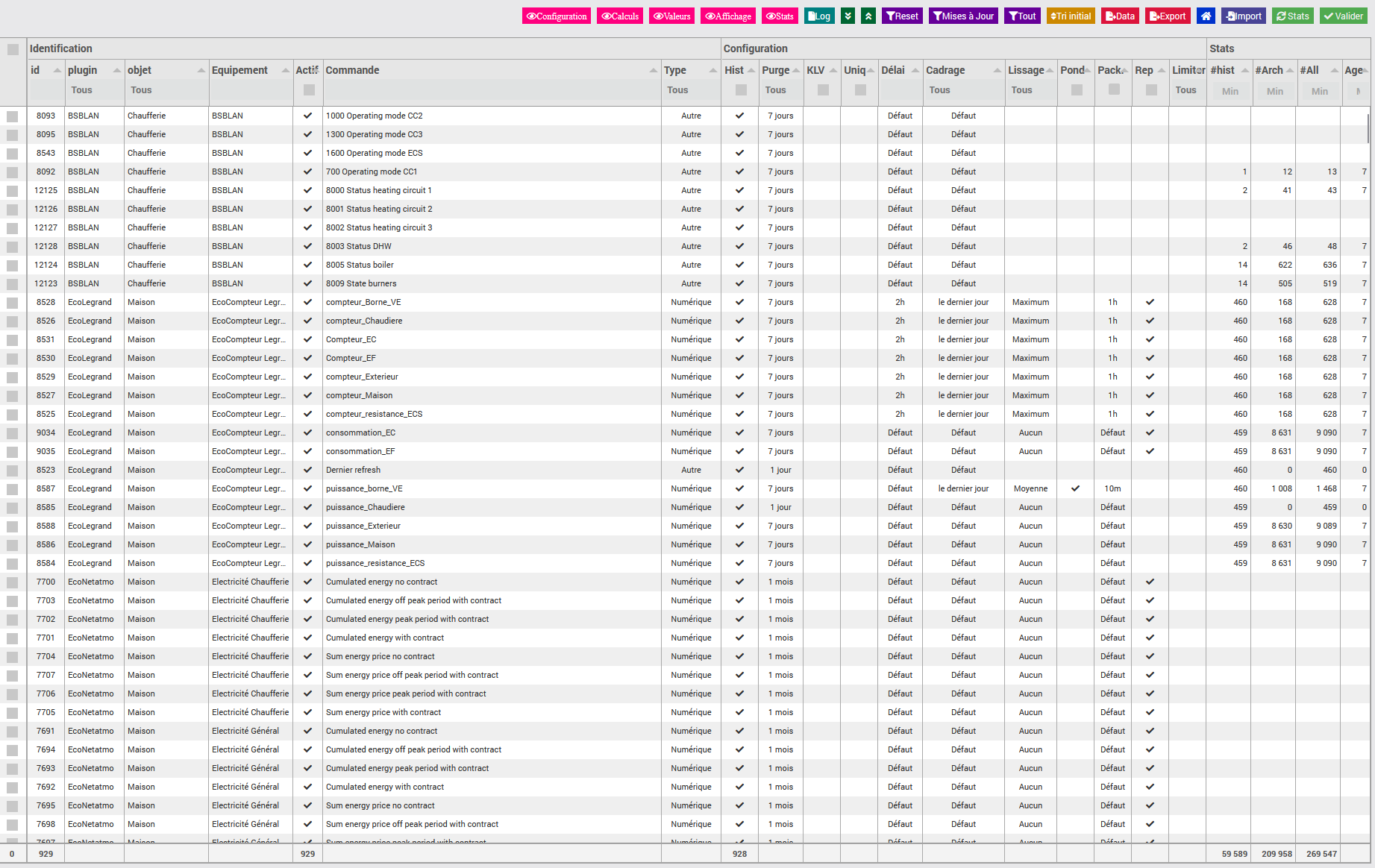Screen dimensions: 1375x868
Task: Toggle the Affichage columns view
Action: pos(728,16)
